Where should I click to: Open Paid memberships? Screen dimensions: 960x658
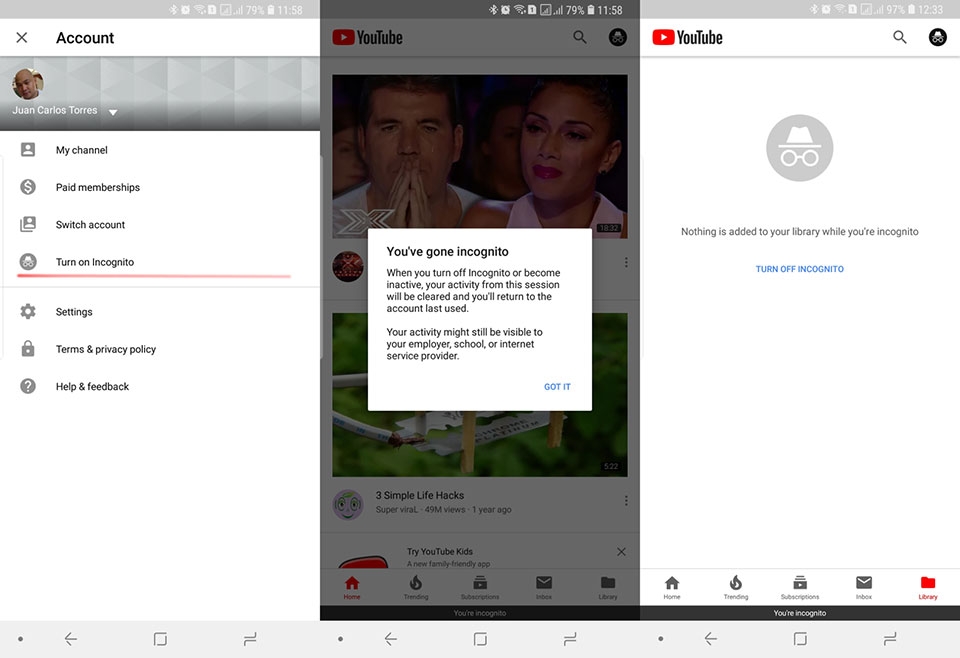click(97, 187)
